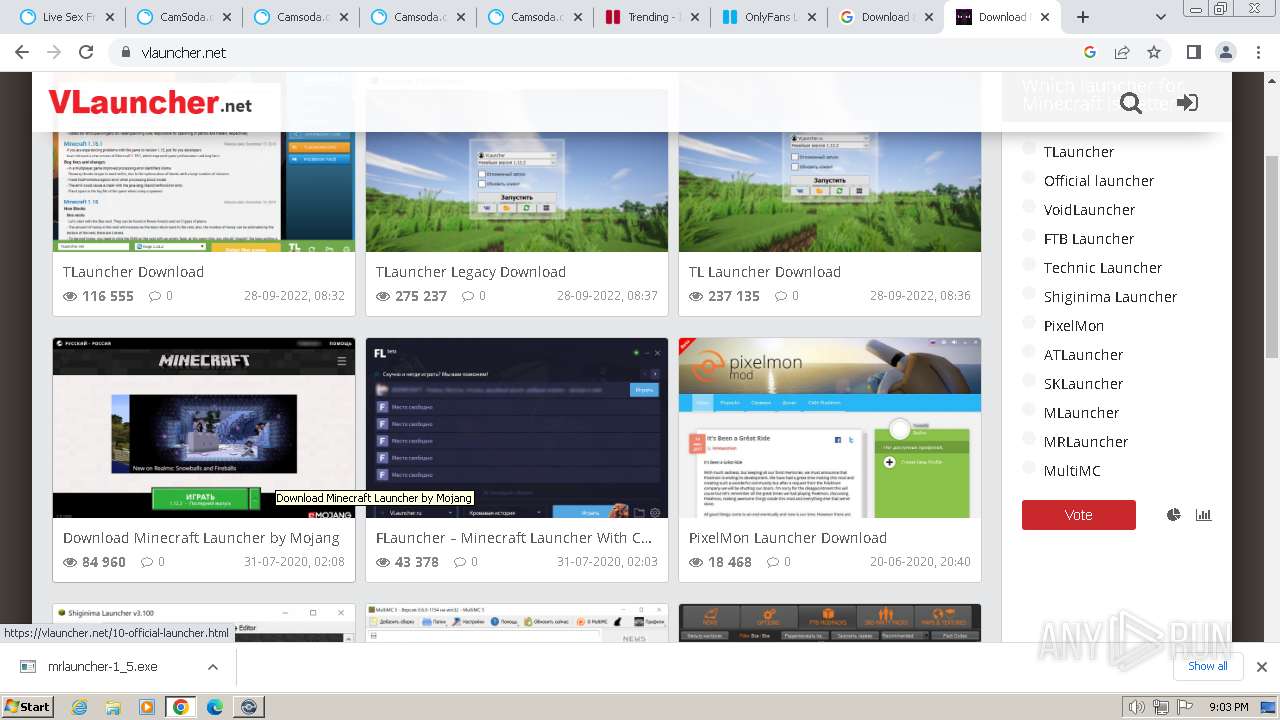Select MLauncher poll option
Image resolution: width=1280 pixels, height=720 pixels.
pyautogui.click(x=1029, y=410)
